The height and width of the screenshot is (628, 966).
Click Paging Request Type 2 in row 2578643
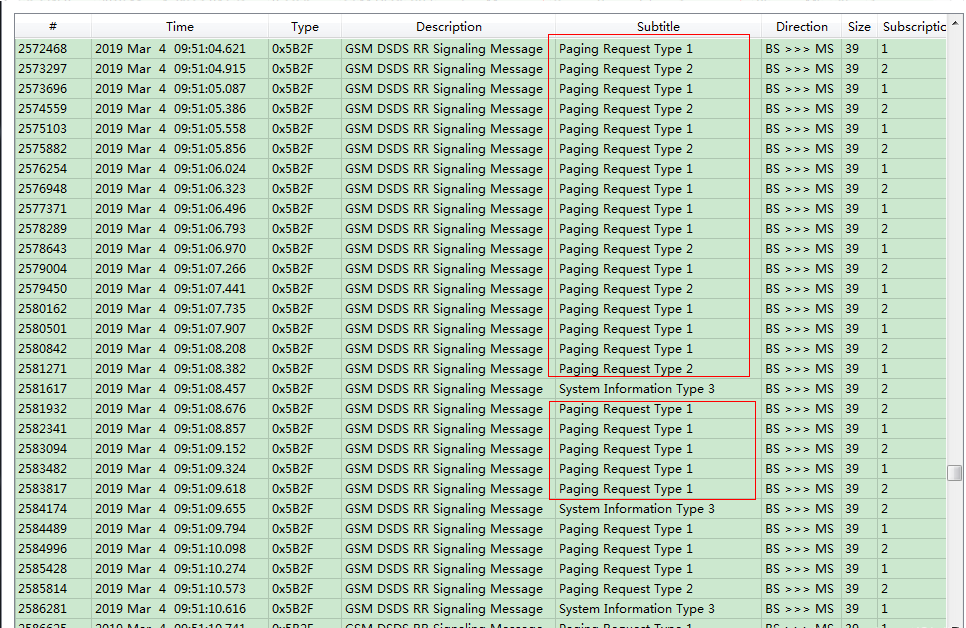point(625,248)
